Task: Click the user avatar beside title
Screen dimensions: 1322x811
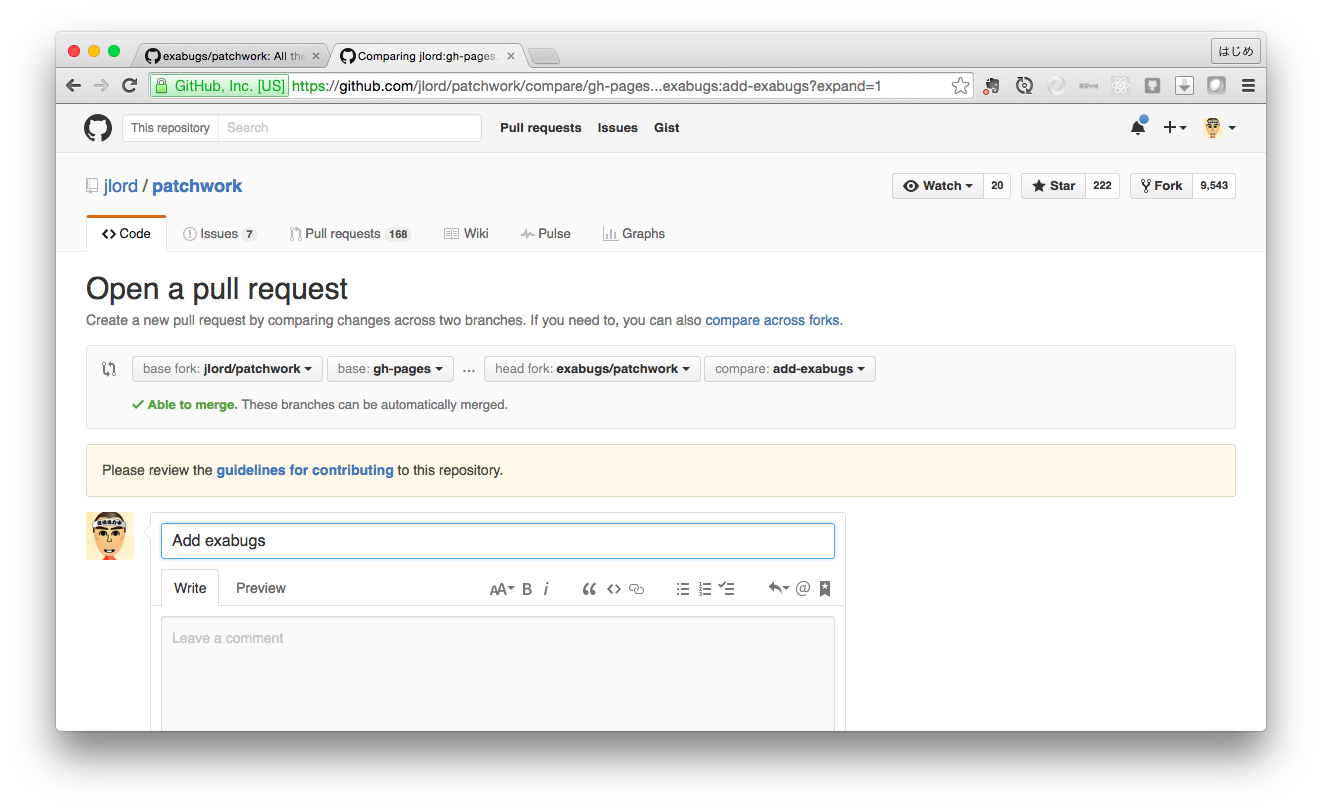Action: tap(110, 536)
